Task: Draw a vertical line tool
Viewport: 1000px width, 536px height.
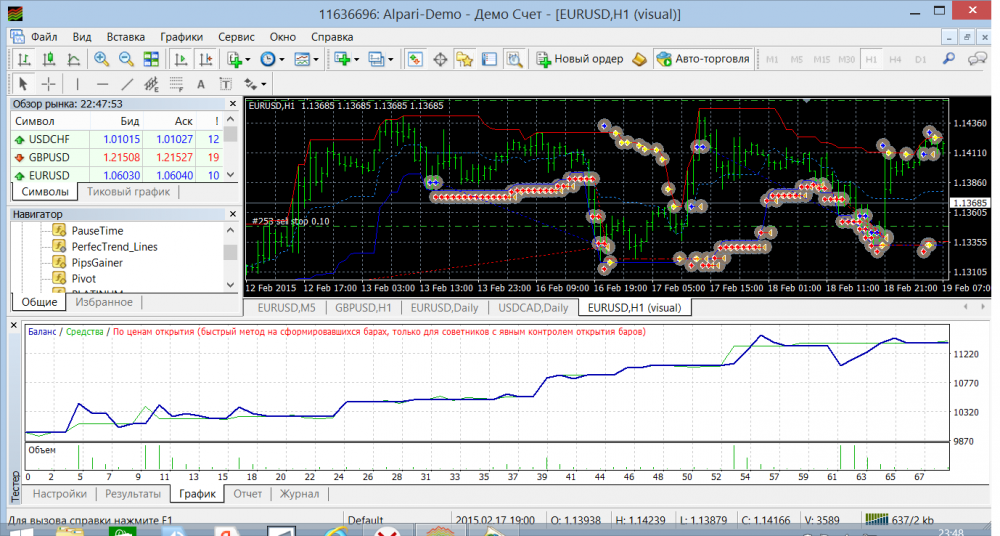Action: (x=77, y=84)
